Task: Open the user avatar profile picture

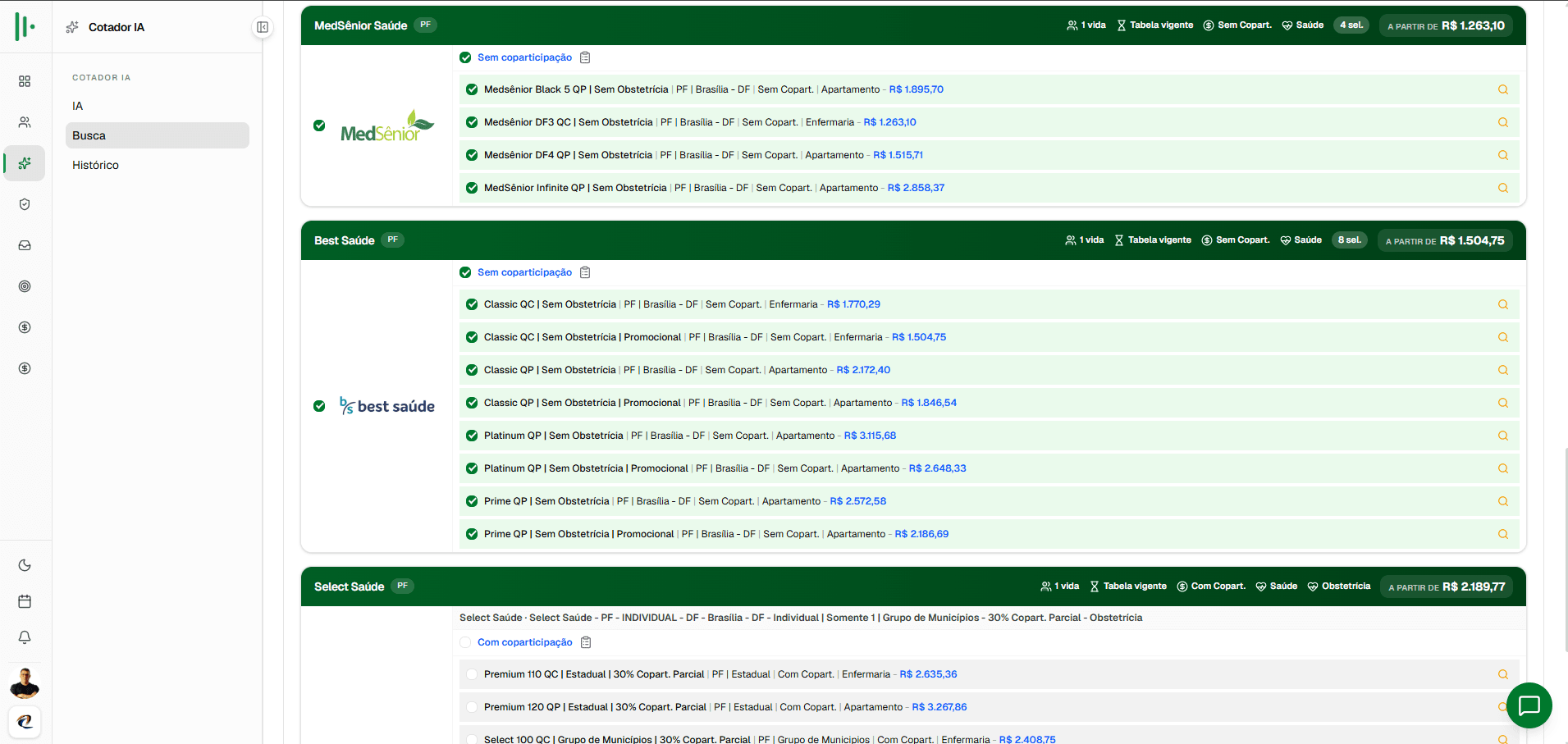Action: coord(25,682)
